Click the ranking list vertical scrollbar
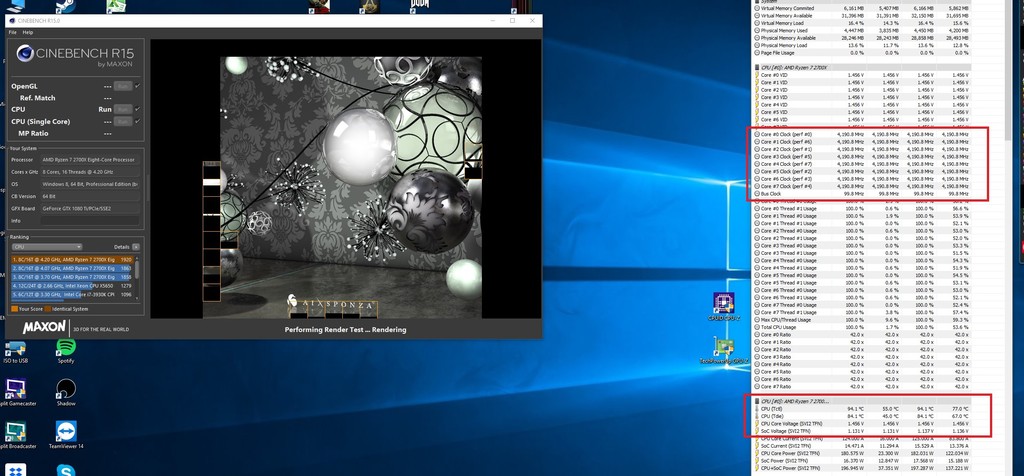1024x476 pixels. tap(136, 277)
